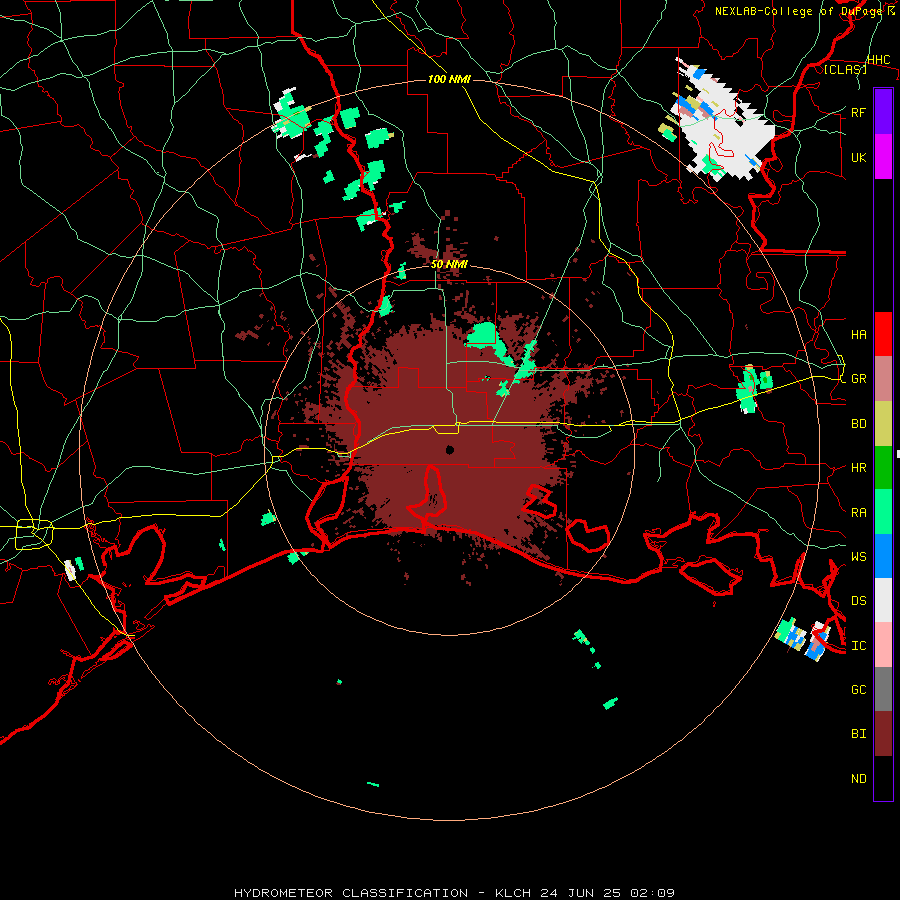Click the white DS legend color swatch
This screenshot has width=900, height=900.
click(883, 600)
